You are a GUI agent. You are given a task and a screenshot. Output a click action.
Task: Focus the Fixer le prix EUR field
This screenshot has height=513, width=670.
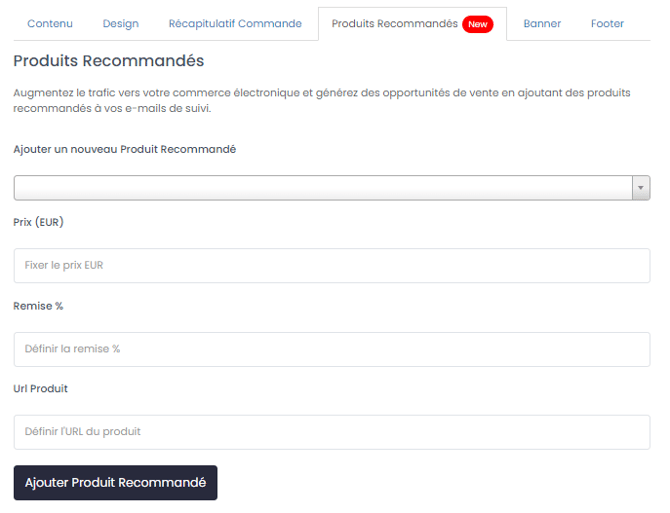click(331, 266)
